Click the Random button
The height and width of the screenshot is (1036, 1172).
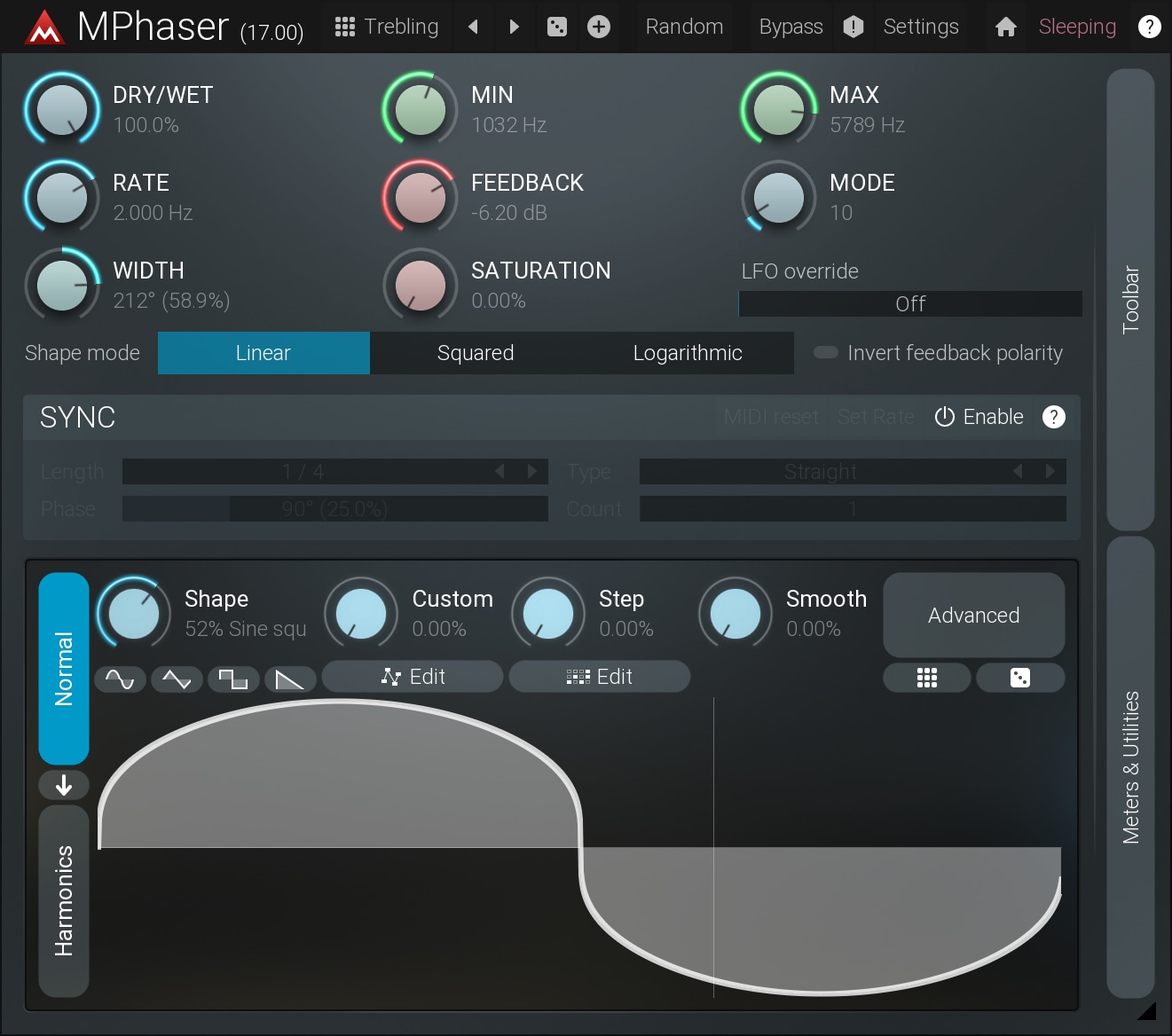tap(684, 27)
